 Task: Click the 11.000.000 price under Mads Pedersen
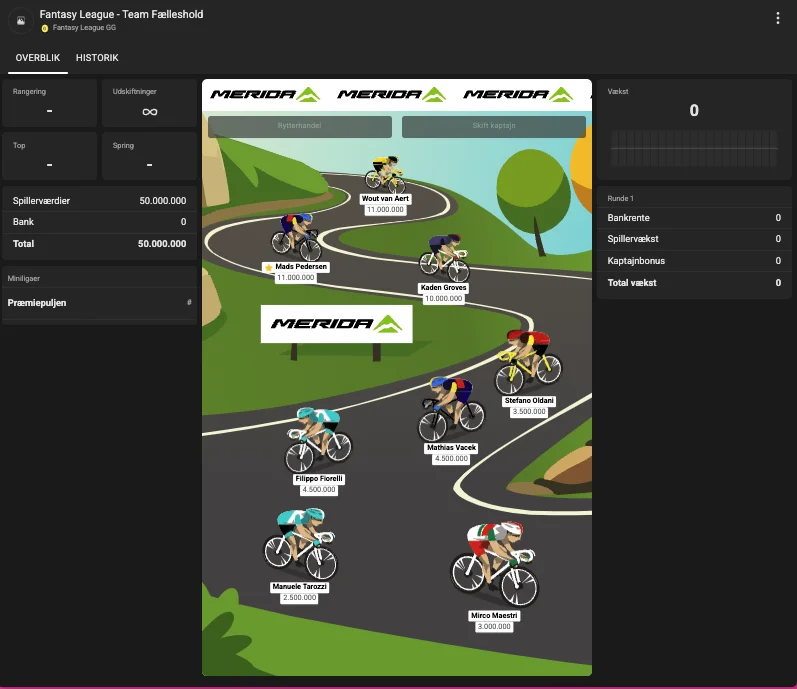(296, 278)
